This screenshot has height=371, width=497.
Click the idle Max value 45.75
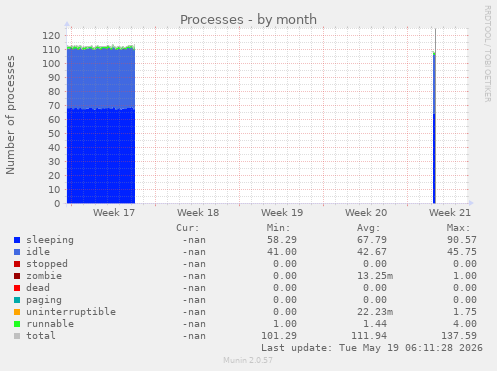tap(462, 252)
